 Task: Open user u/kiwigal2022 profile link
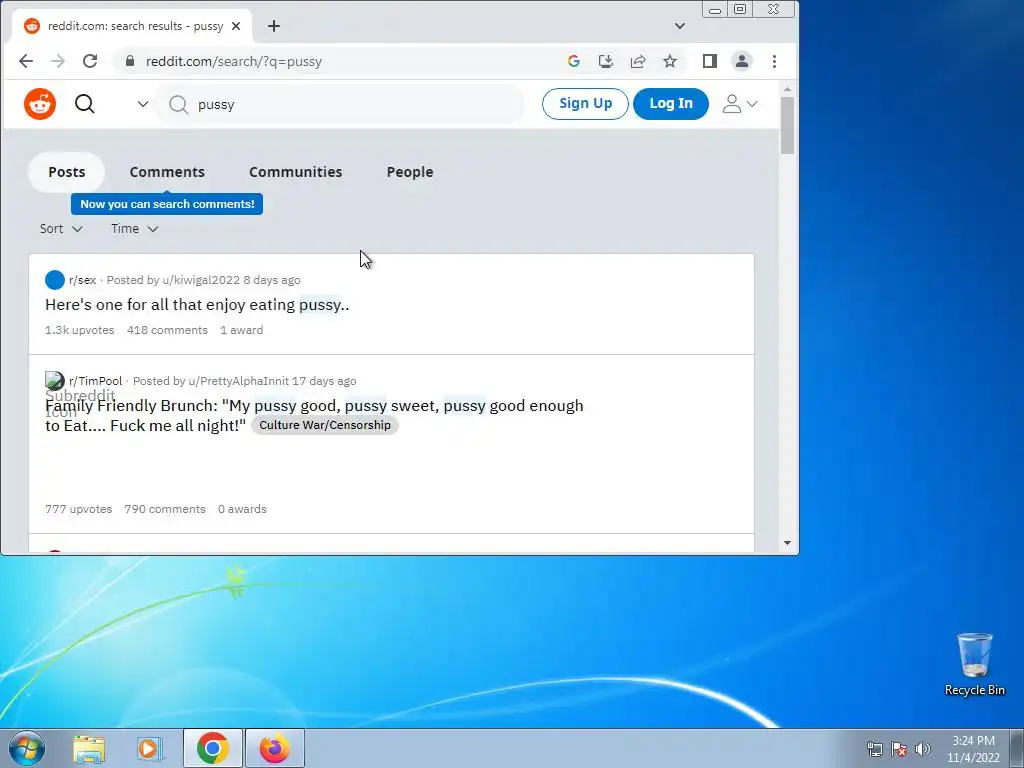[x=201, y=280]
